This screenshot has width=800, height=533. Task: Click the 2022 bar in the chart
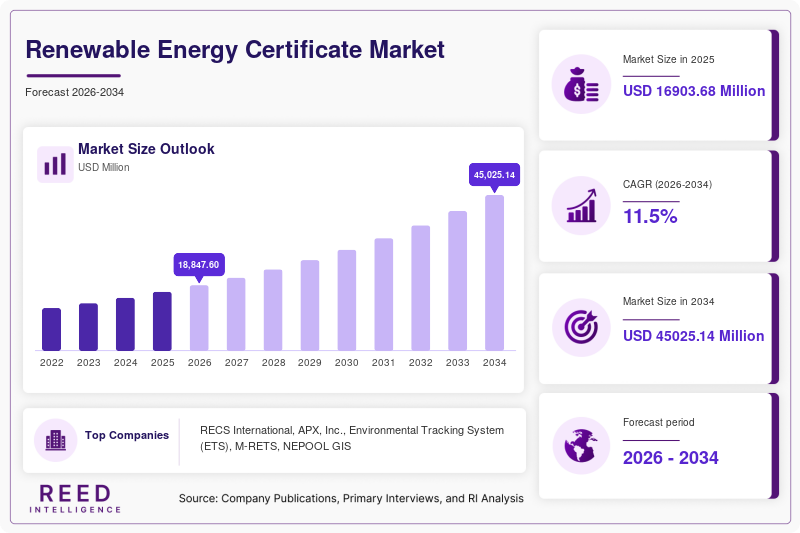click(52, 329)
